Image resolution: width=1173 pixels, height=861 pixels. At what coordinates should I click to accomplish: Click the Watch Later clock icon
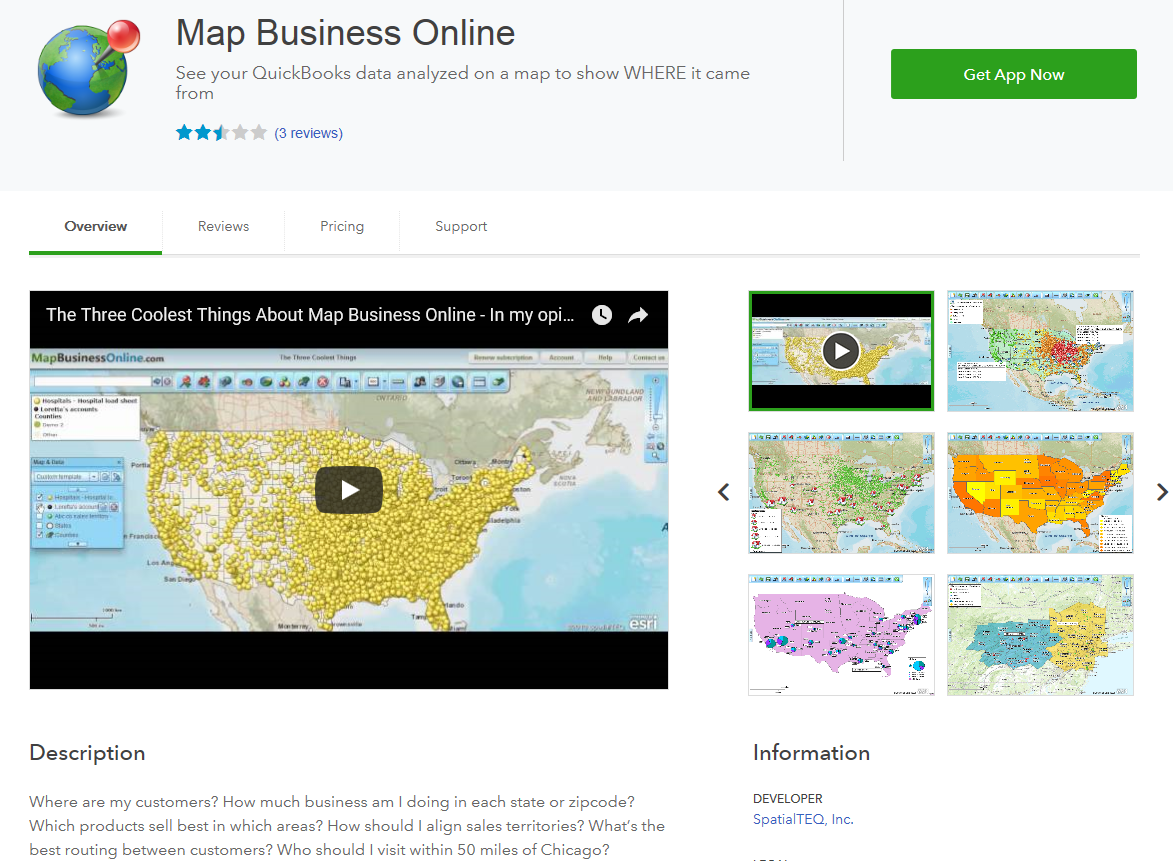pos(601,315)
